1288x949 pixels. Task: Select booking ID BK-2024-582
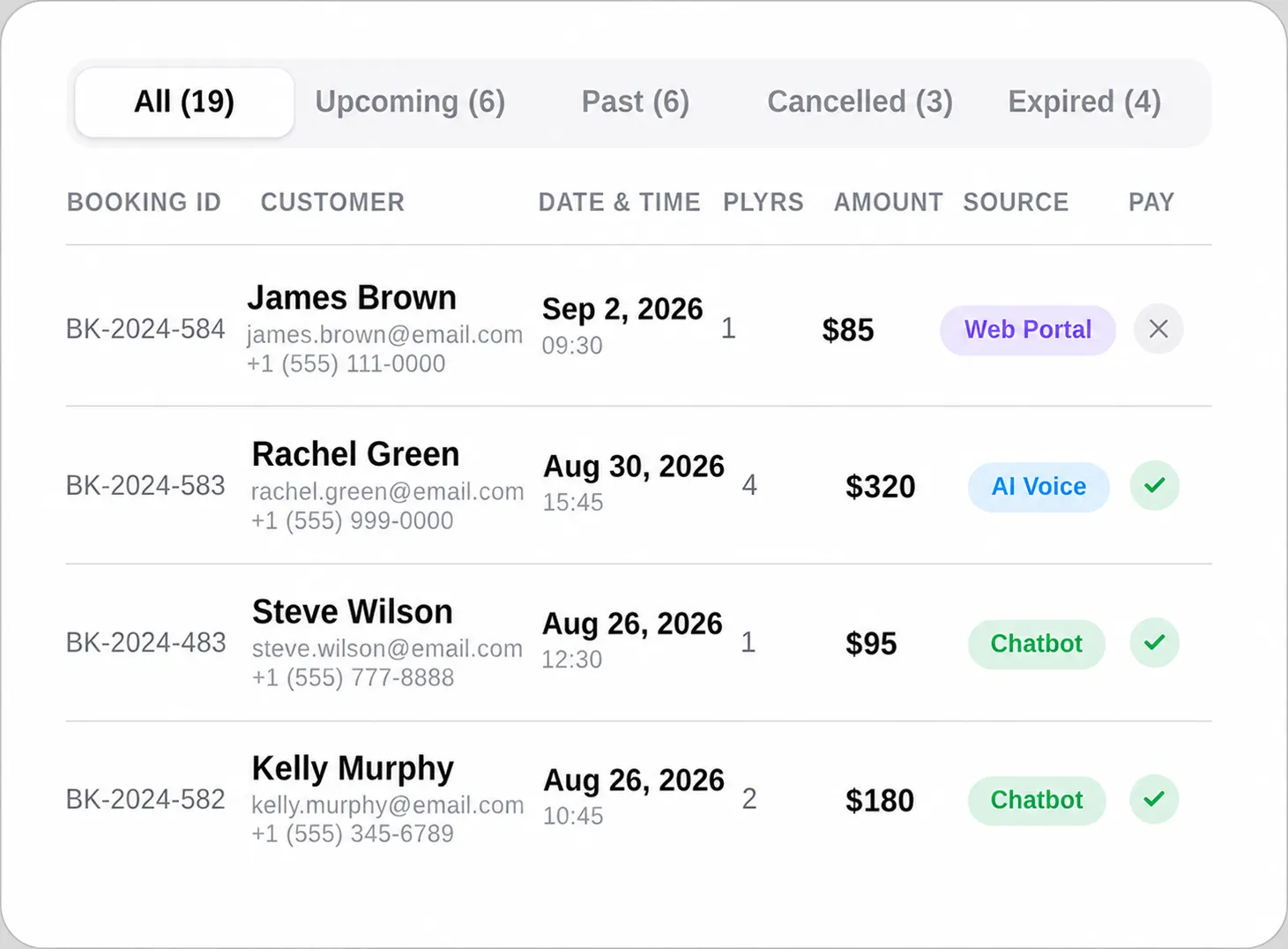pos(145,800)
